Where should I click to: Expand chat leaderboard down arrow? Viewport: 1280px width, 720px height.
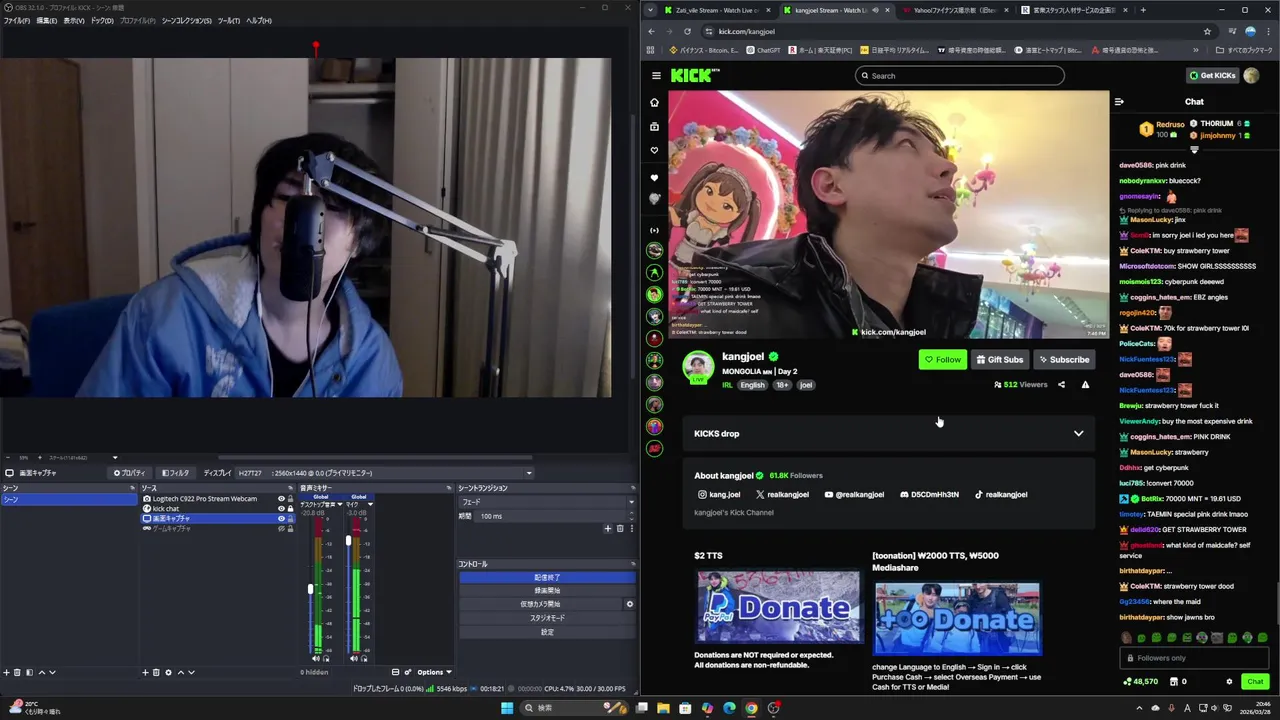click(x=1194, y=150)
